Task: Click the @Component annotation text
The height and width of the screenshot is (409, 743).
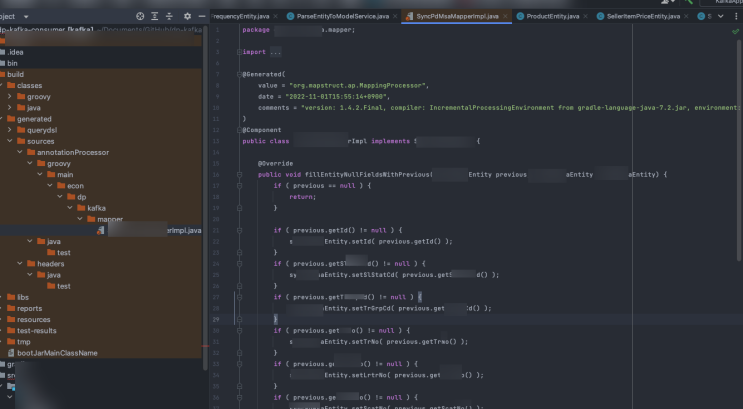Action: click(262, 130)
